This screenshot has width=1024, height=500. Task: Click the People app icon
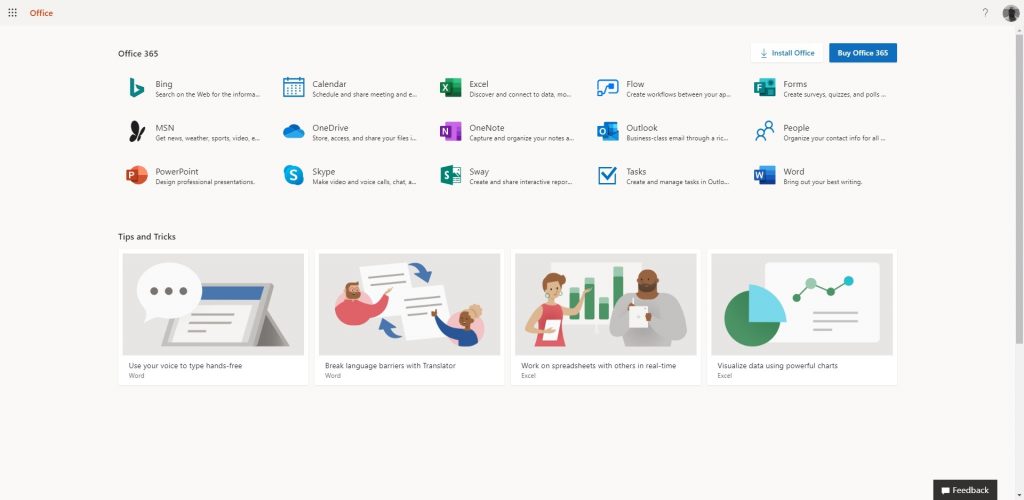click(x=765, y=131)
